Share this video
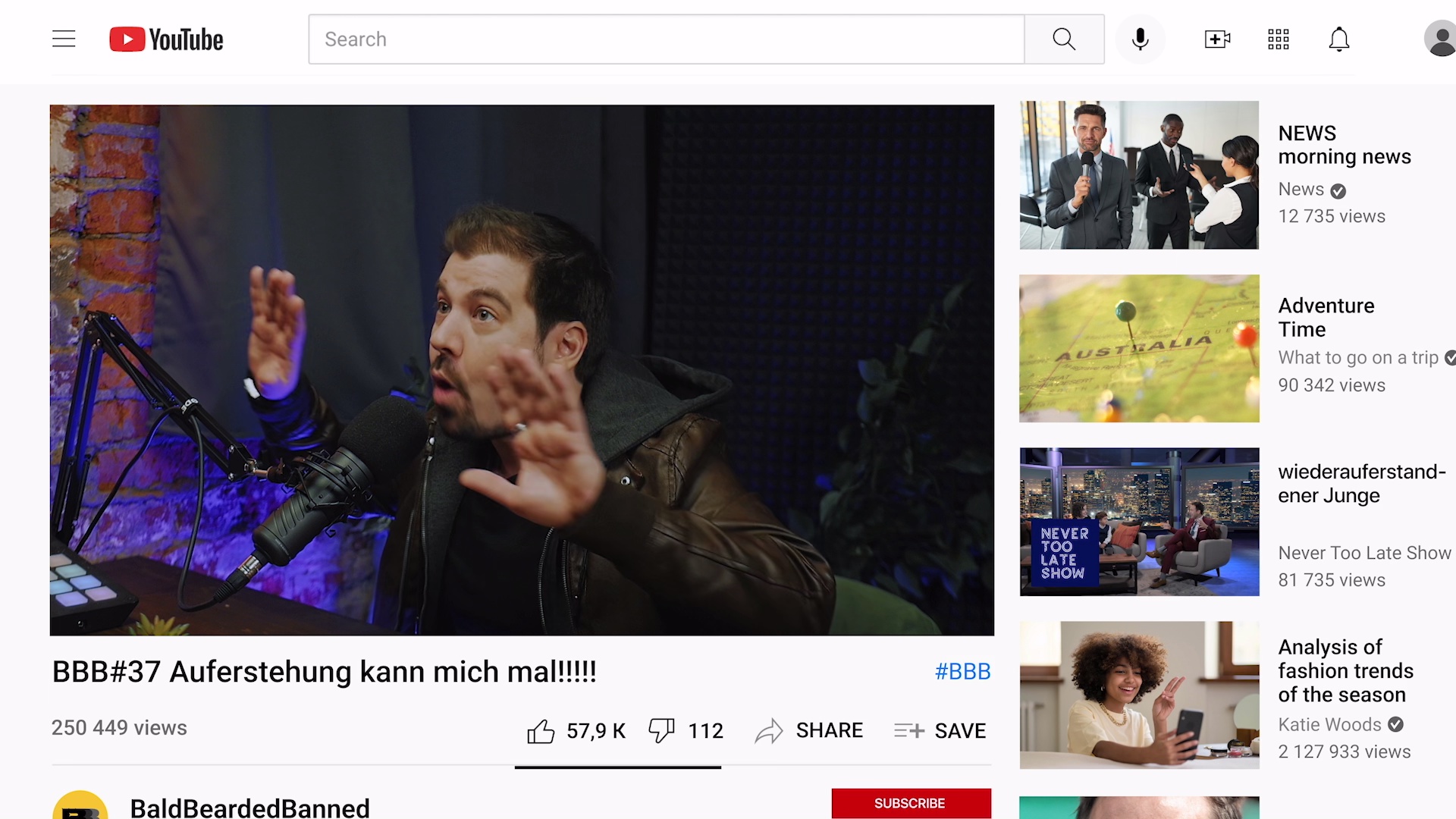 coord(809,730)
